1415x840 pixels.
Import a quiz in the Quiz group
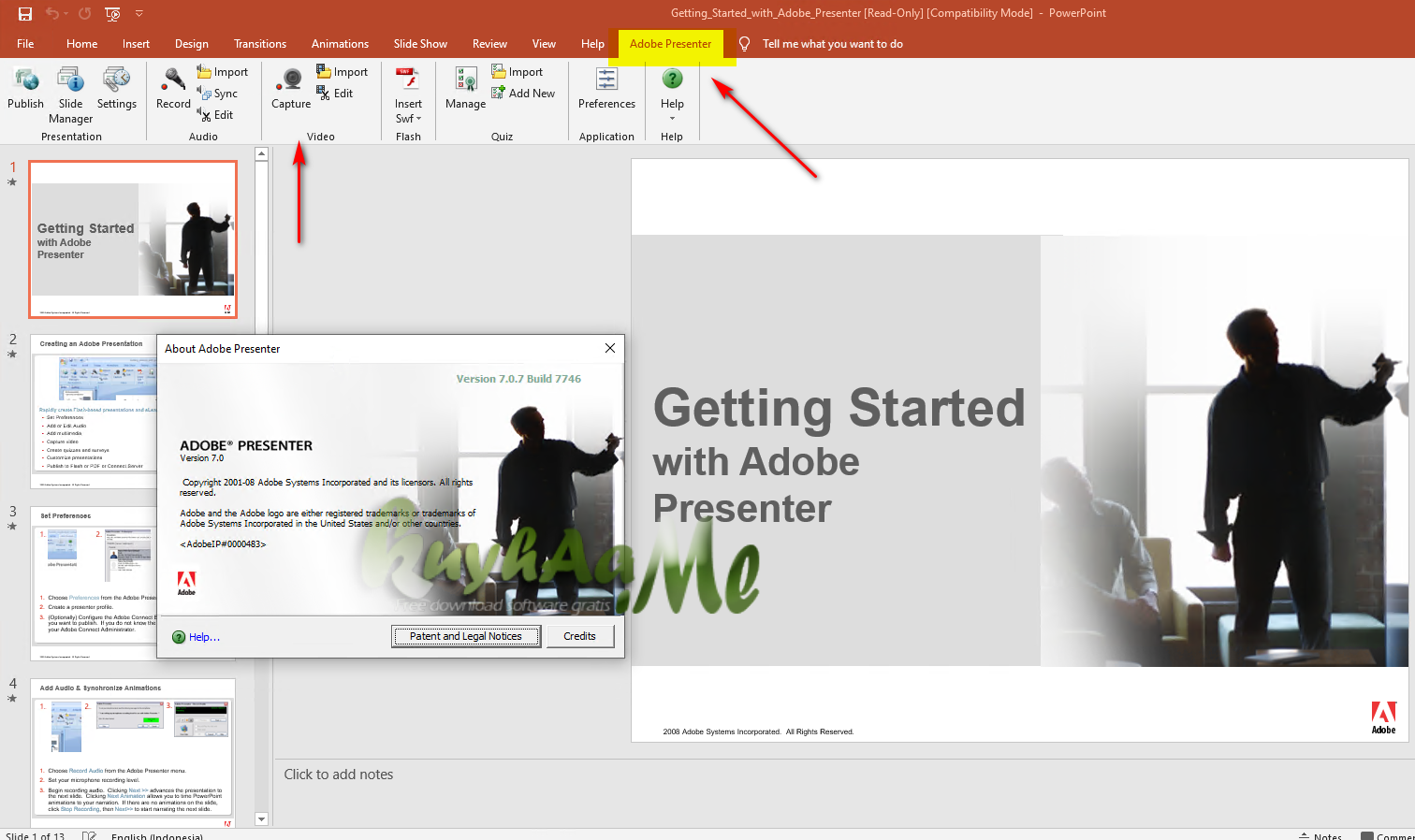point(517,72)
